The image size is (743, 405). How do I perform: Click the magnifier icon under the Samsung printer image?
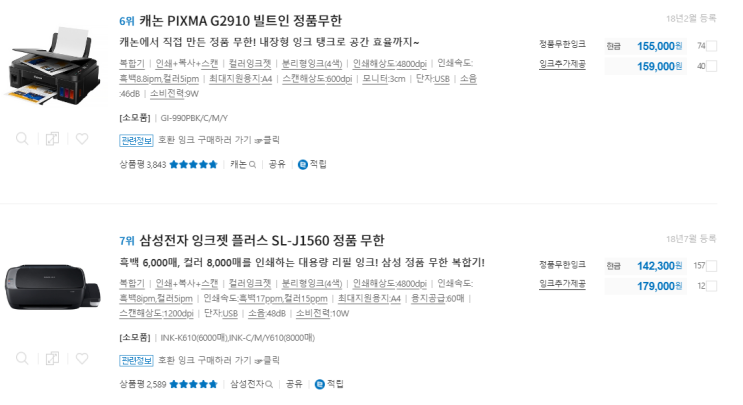point(23,358)
